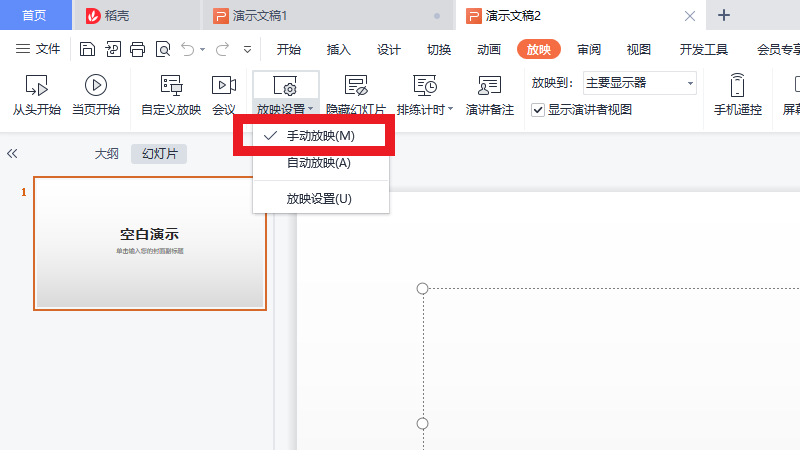The image size is (800, 450).
Task: Toggle 显示演讲者视图 checkbox
Action: click(538, 110)
